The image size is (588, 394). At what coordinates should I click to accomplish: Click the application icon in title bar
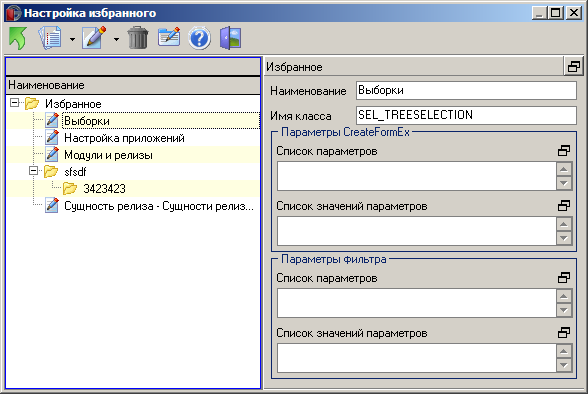pyautogui.click(x=13, y=13)
